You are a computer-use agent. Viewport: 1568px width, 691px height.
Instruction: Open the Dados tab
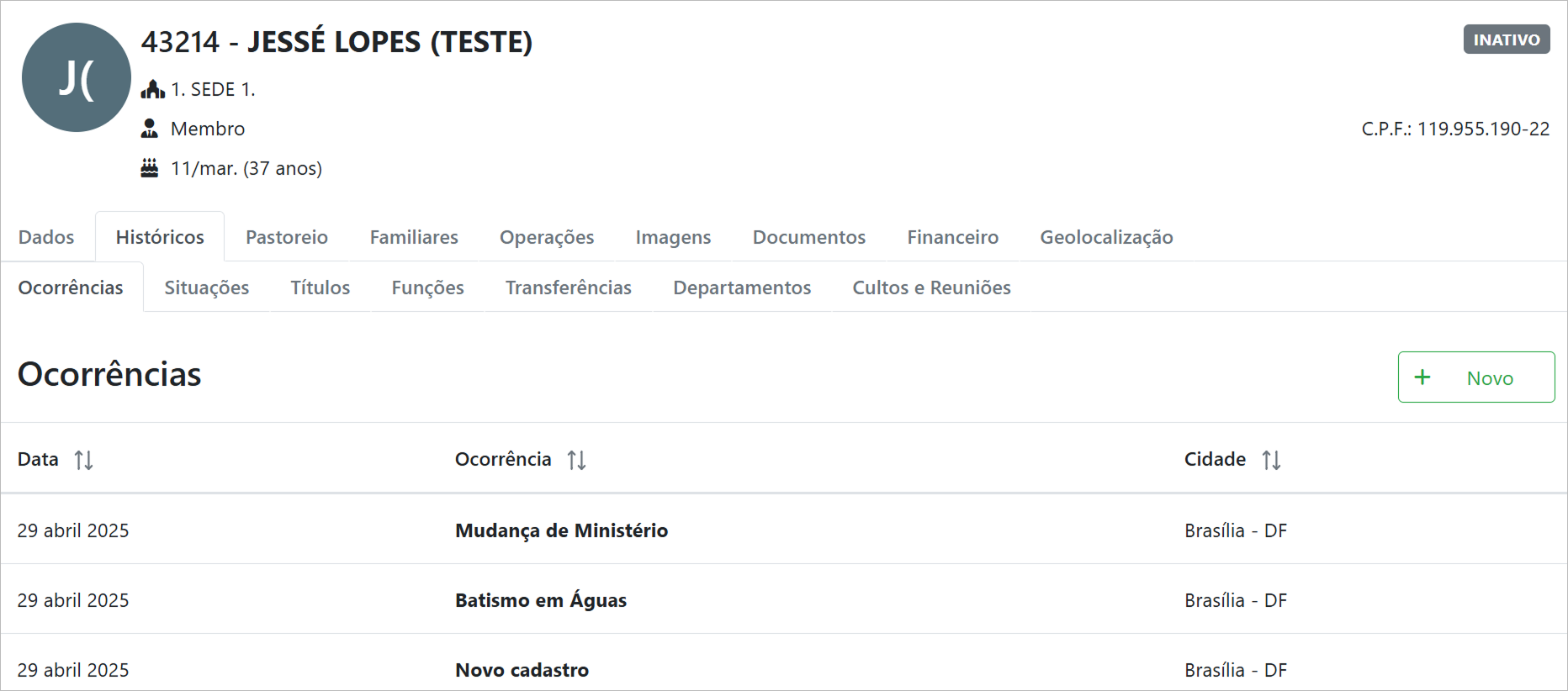point(46,237)
